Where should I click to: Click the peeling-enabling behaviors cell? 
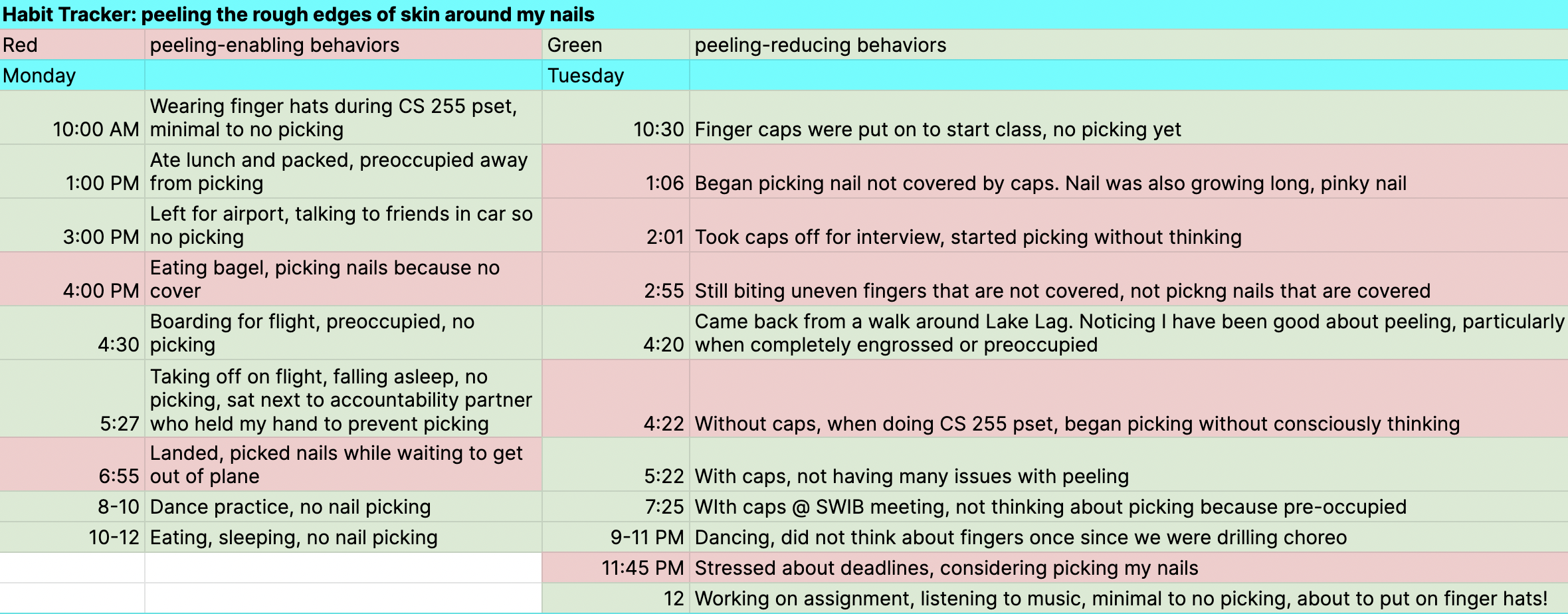click(343, 45)
